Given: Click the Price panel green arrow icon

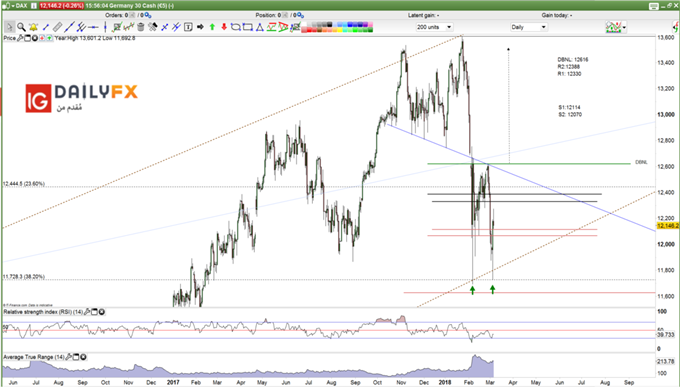Looking at the screenshot, I should point(49,38).
